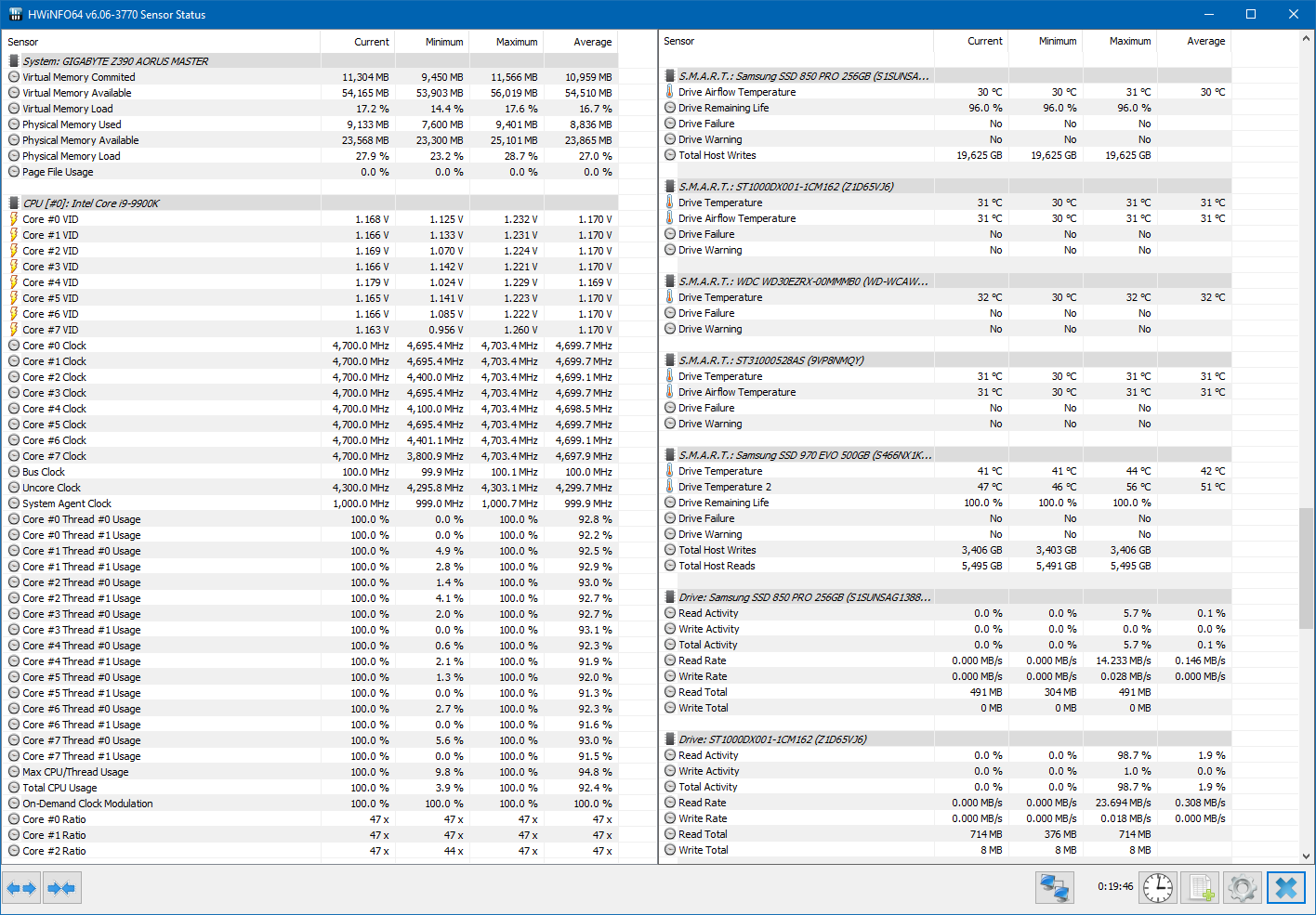Click the log file save icon
This screenshot has height=915, width=1316.
[x=1202, y=888]
